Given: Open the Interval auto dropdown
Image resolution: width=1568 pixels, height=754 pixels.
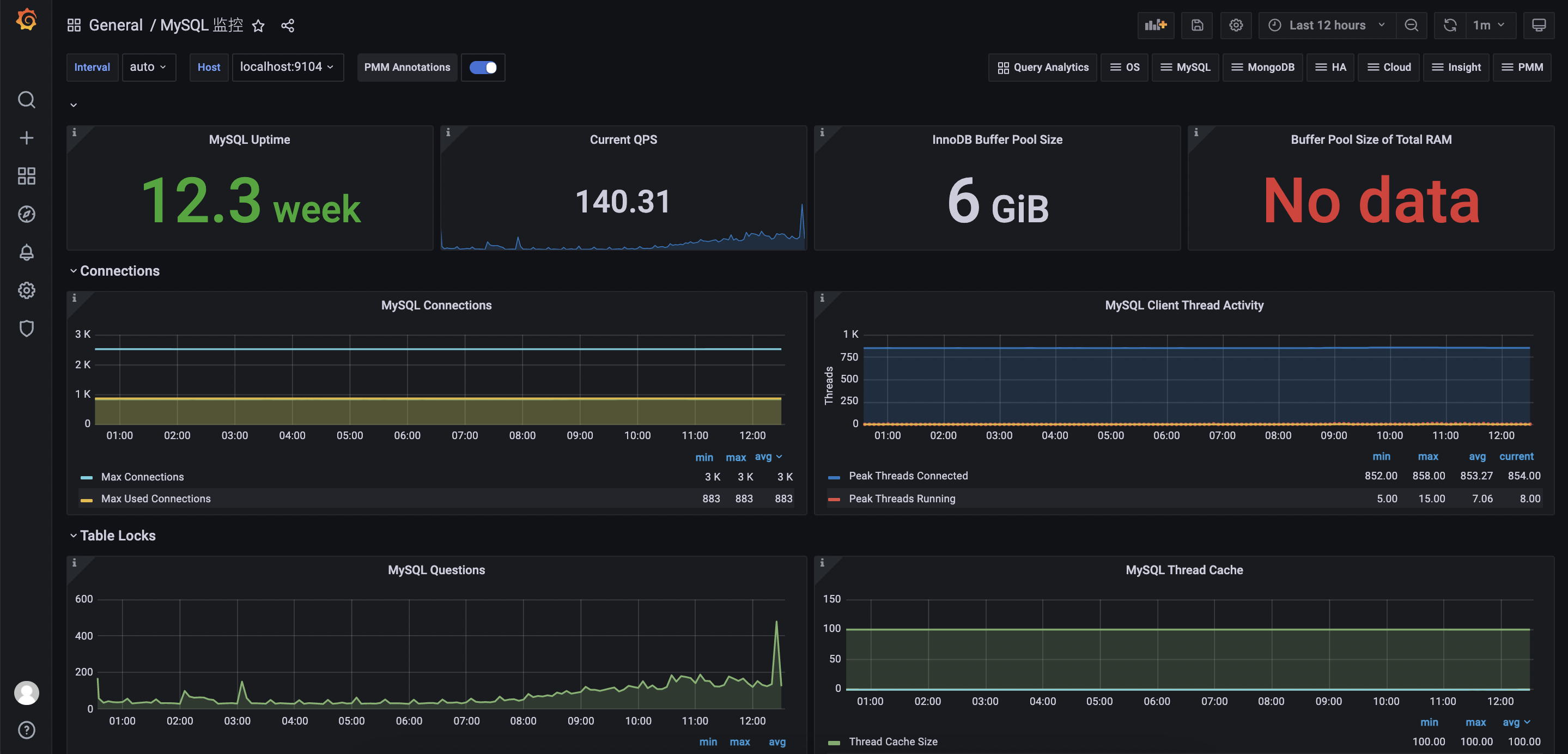Looking at the screenshot, I should point(149,67).
